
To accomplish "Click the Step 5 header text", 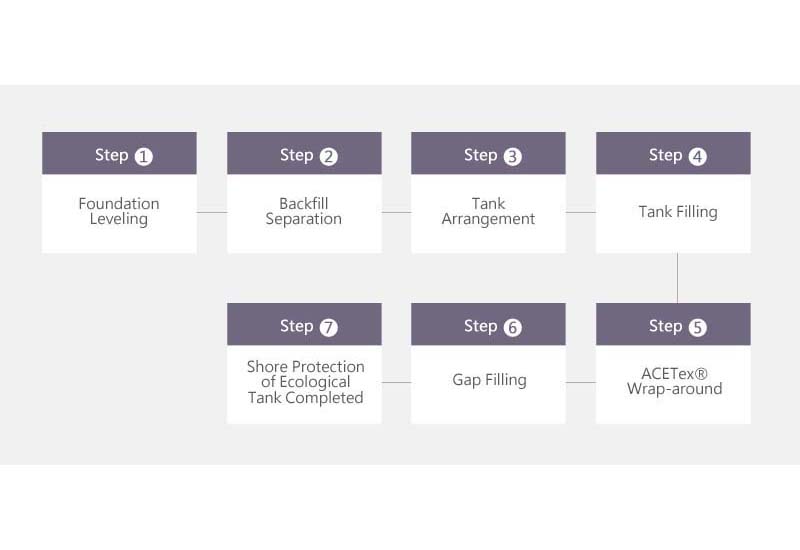I will pos(678,326).
